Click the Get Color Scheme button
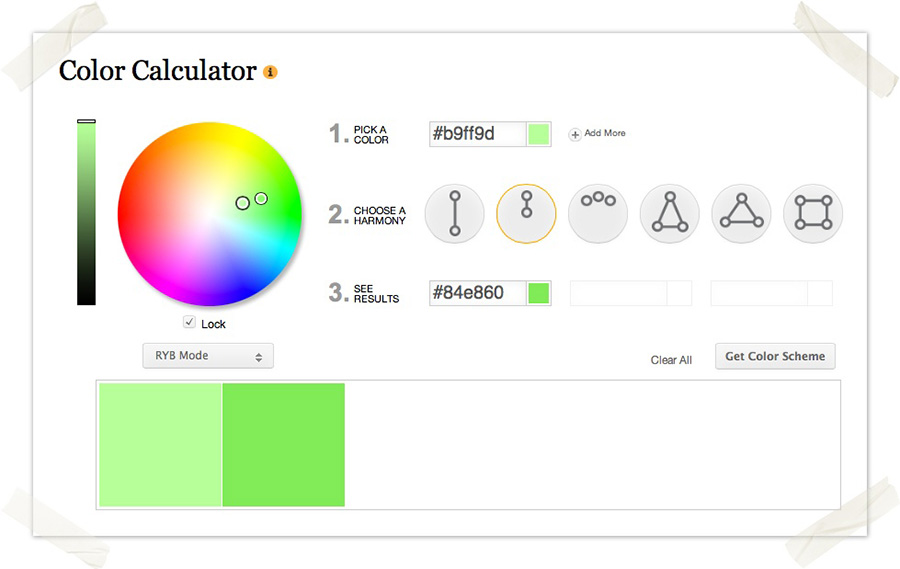 pyautogui.click(x=775, y=357)
